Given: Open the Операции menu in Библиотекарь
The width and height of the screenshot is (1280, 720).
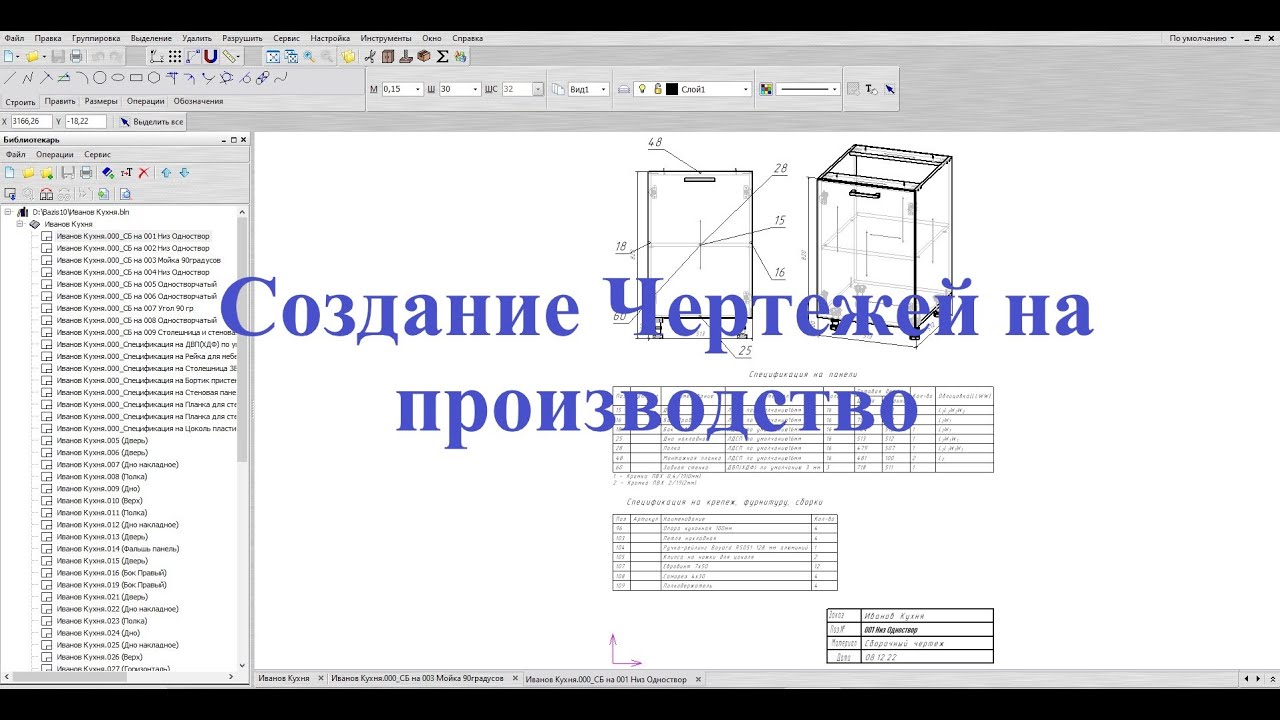Looking at the screenshot, I should (x=55, y=154).
